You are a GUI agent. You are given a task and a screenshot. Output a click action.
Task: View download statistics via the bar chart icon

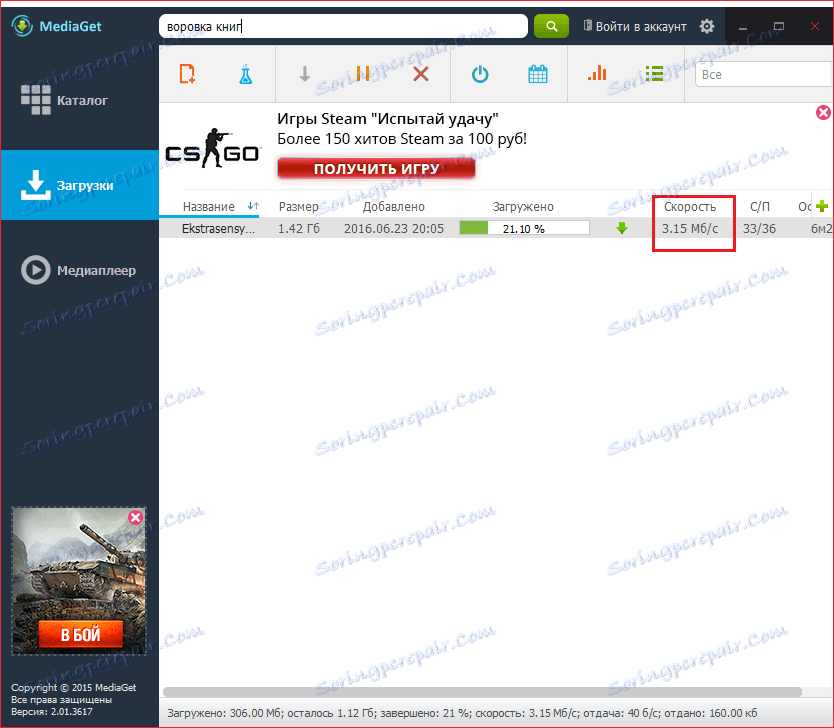[597, 73]
